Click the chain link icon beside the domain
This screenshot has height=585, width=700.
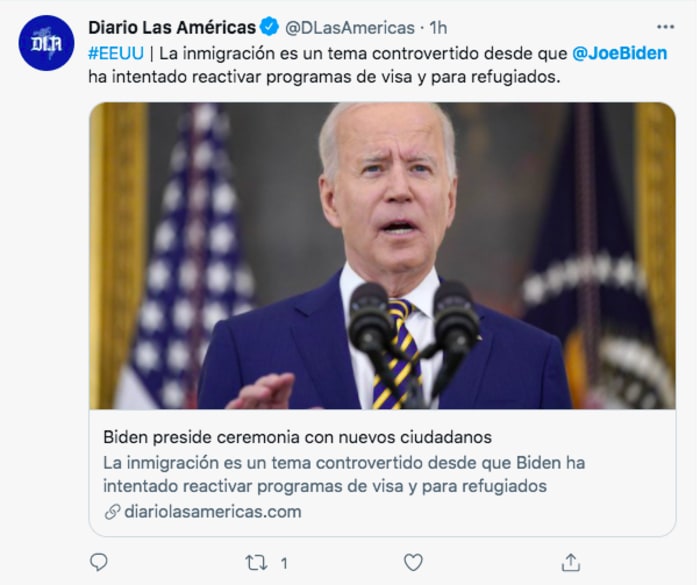tap(112, 512)
